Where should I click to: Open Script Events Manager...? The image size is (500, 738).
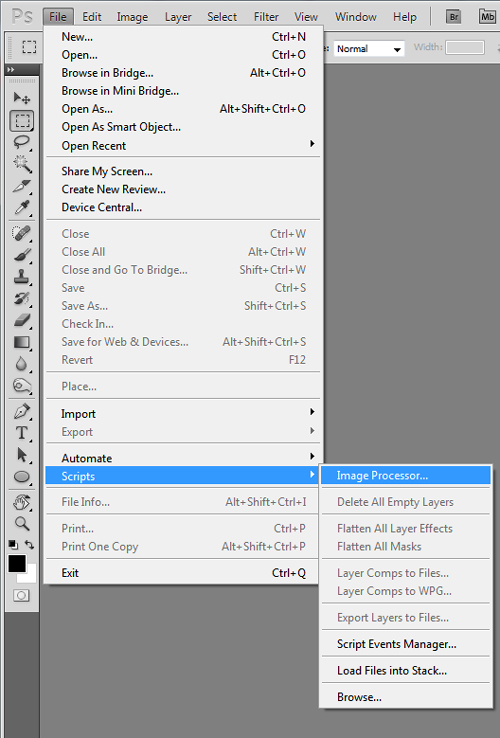pyautogui.click(x=406, y=644)
